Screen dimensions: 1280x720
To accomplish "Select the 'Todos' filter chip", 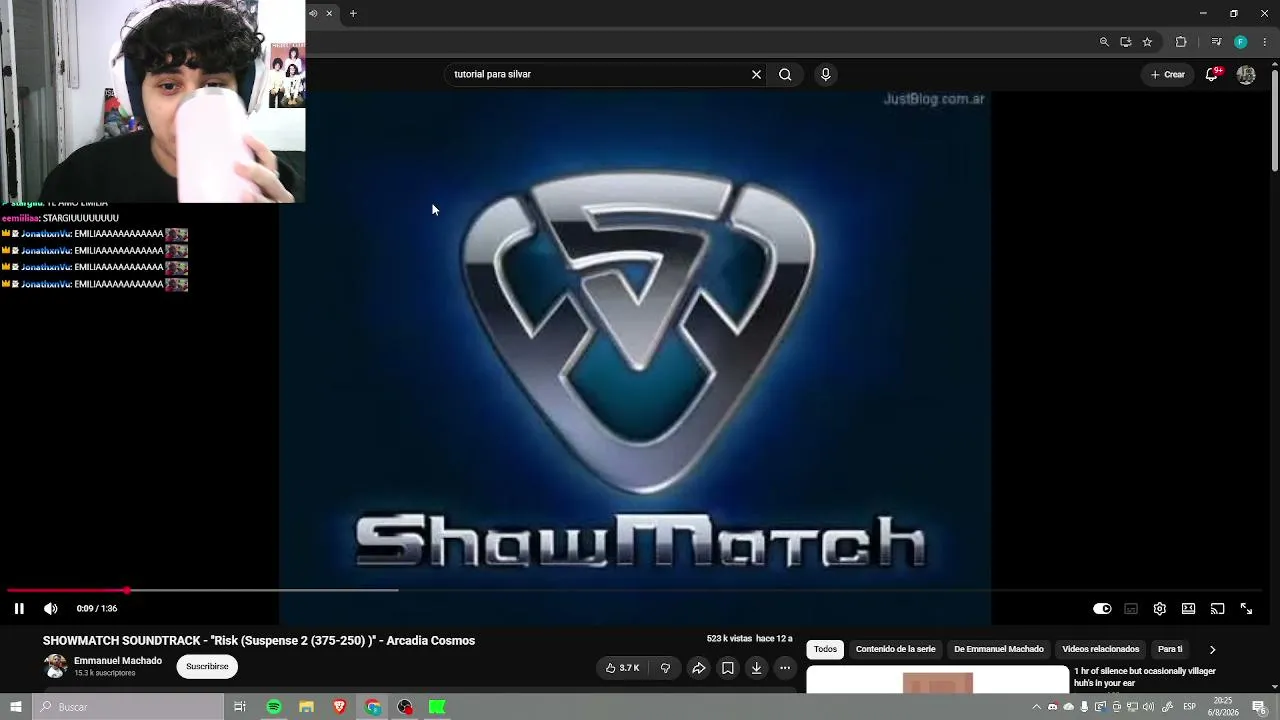I will [825, 649].
